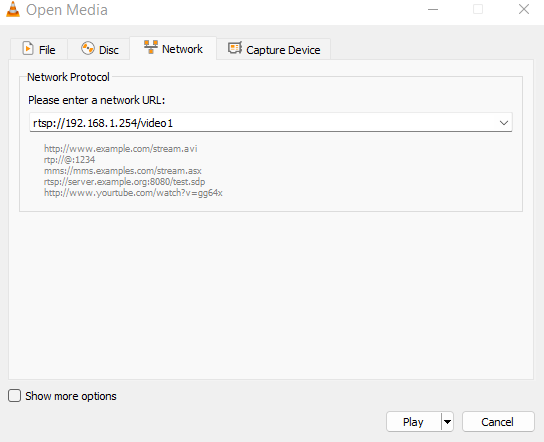Screen dimensions: 544x442
Task: Click the Disc tab's disc icon
Action: pyautogui.click(x=88, y=48)
